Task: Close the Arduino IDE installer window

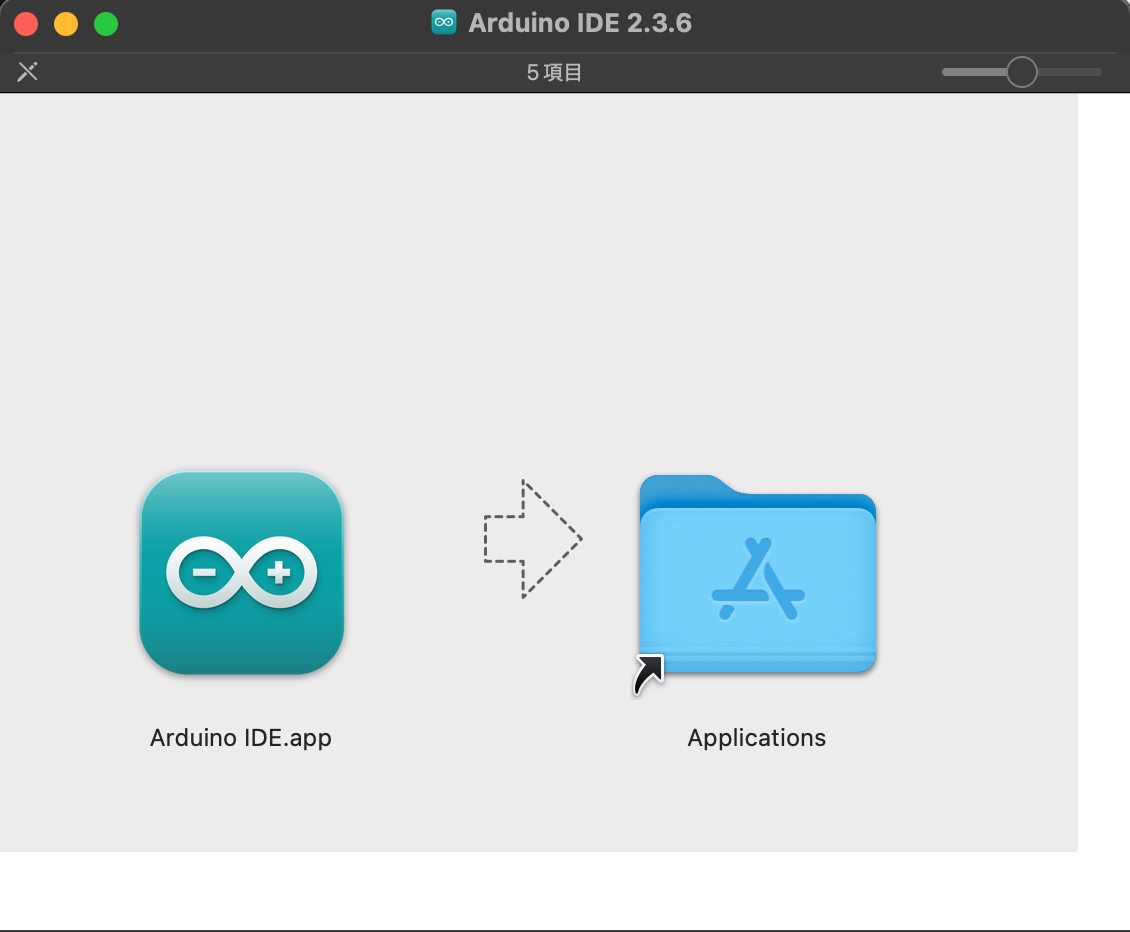Action: coord(26,24)
